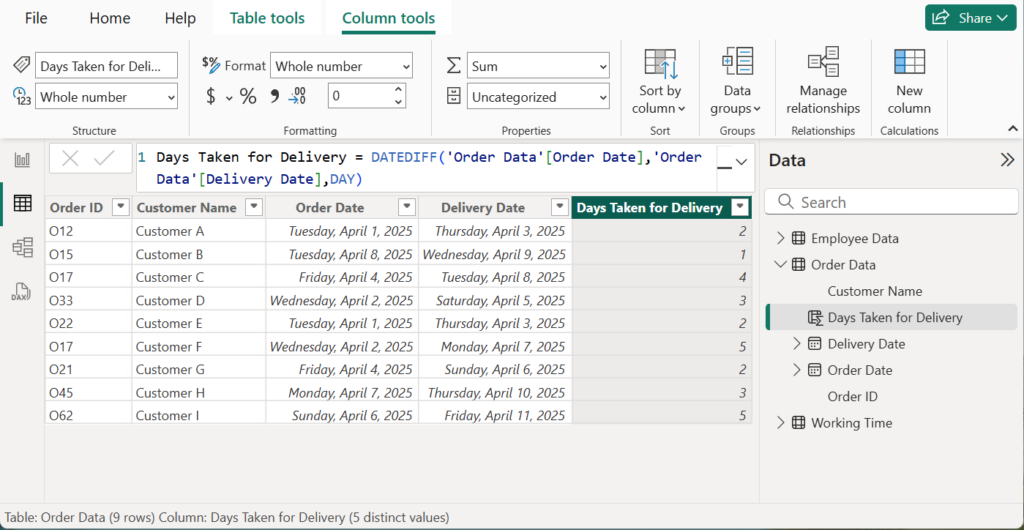Cancel formula edit with X icon

point(70,158)
